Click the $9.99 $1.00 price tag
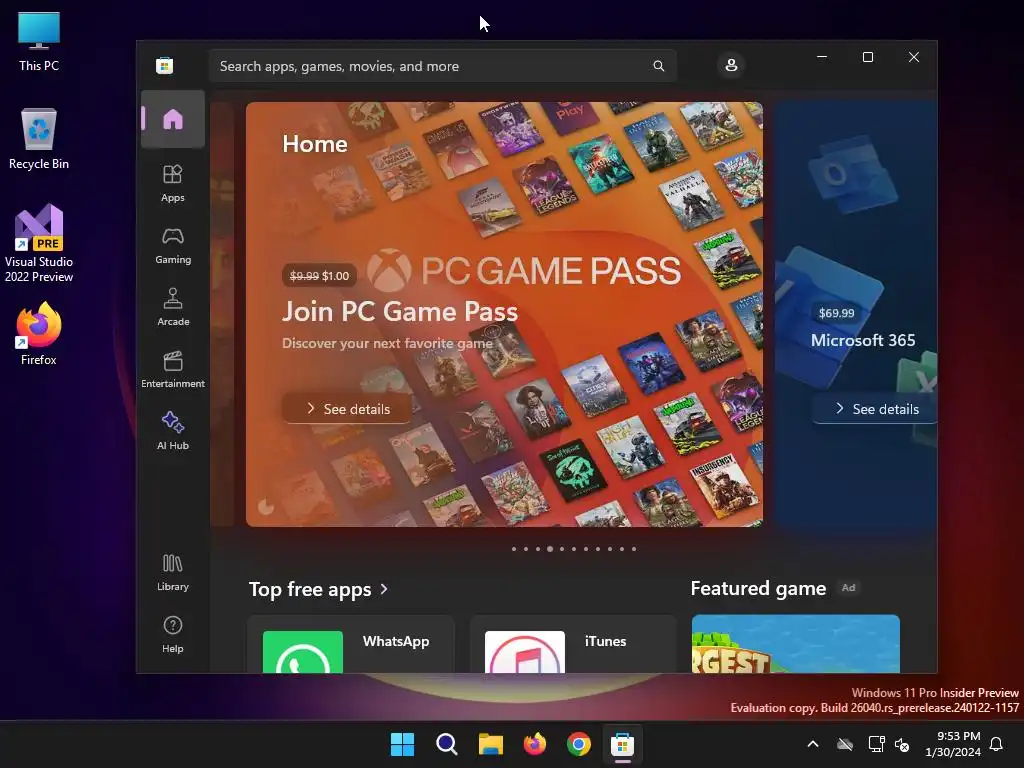The height and width of the screenshot is (768, 1024). pos(319,276)
